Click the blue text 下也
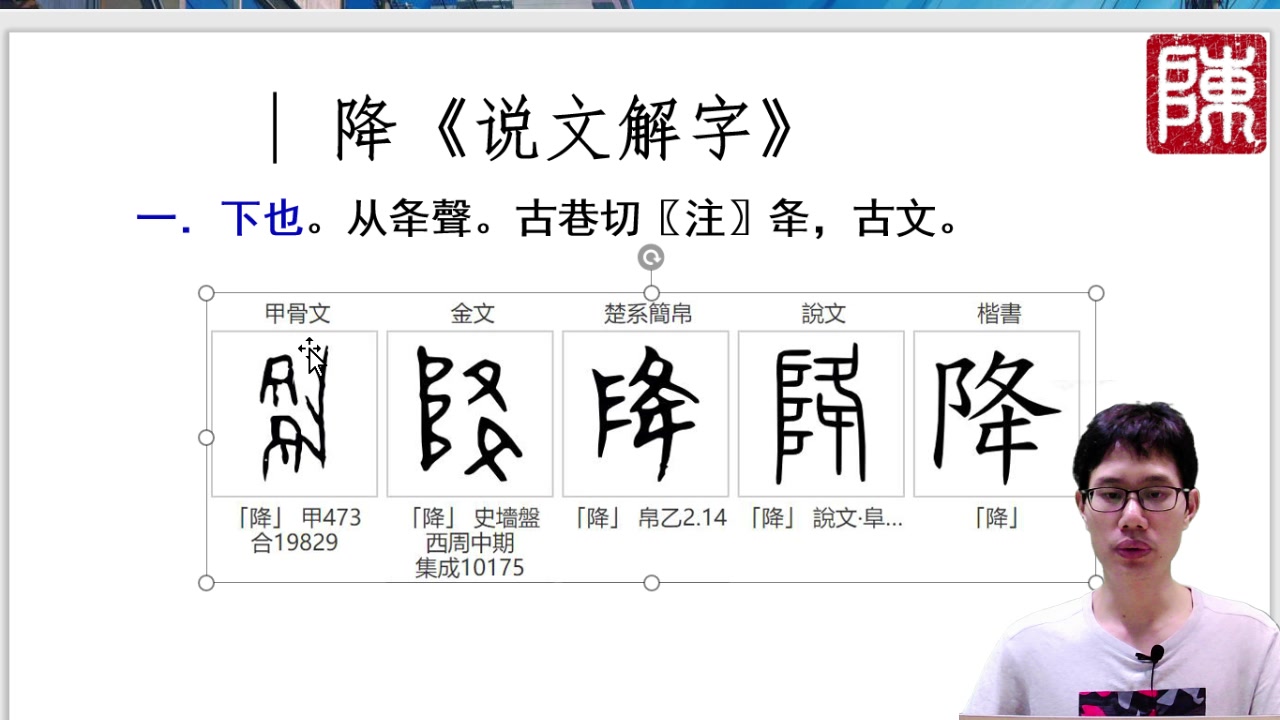1280x720 pixels. tap(262, 219)
